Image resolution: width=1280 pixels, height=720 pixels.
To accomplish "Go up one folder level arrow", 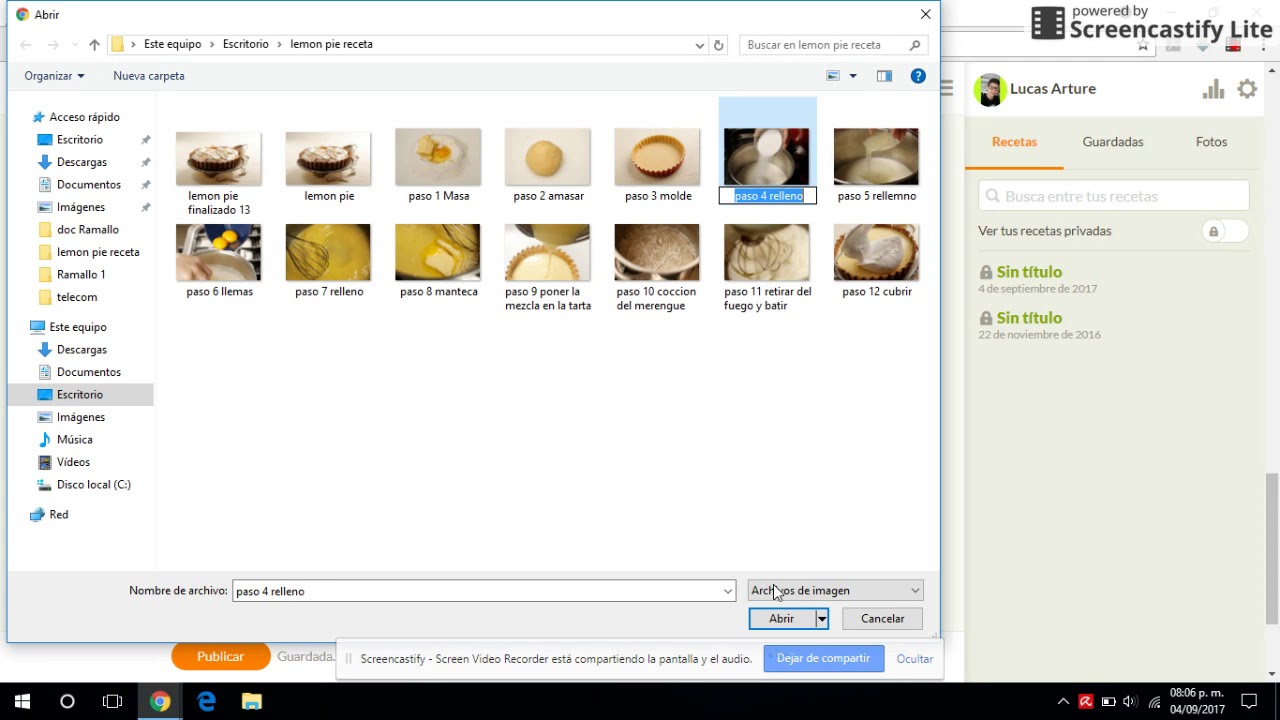I will [x=94, y=45].
